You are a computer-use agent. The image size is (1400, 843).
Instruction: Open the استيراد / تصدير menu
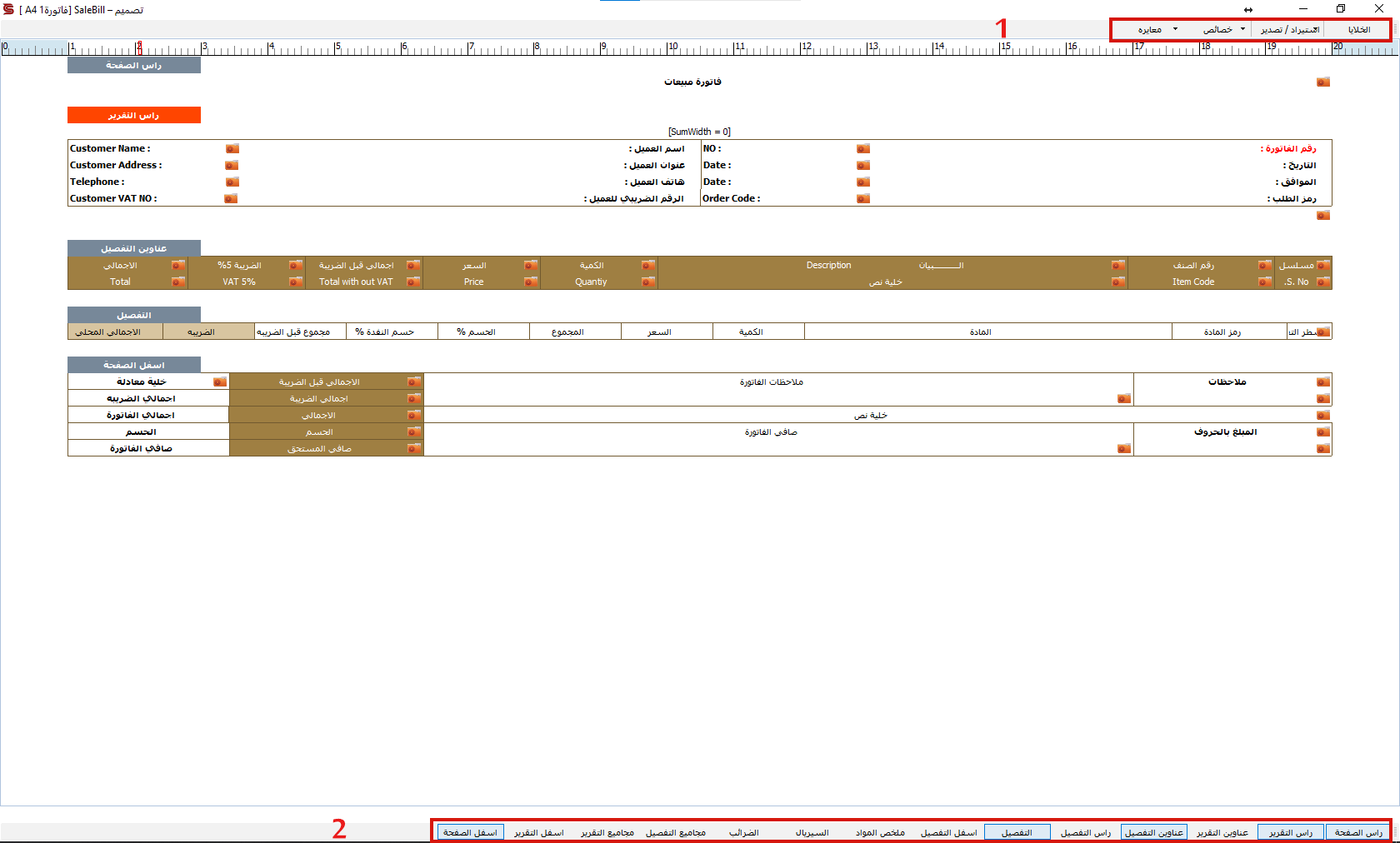[x=1290, y=30]
